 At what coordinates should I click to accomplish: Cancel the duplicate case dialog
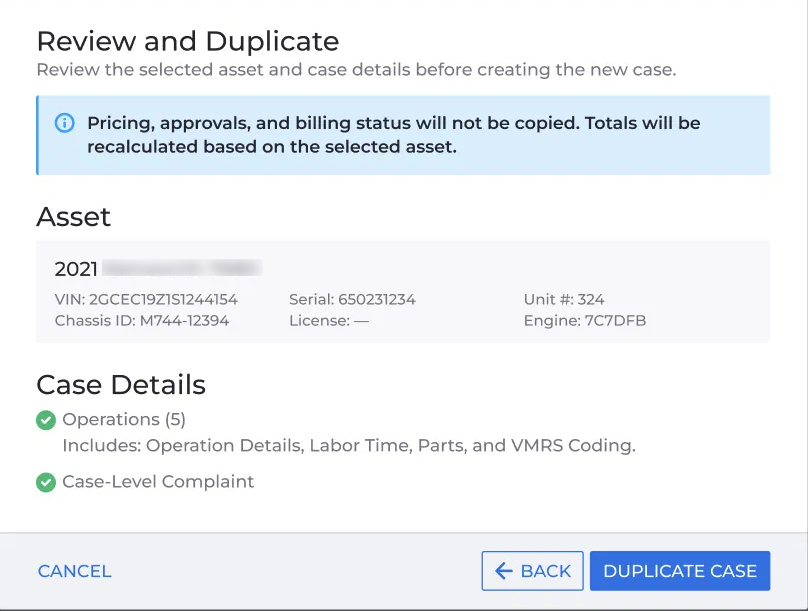(x=75, y=571)
